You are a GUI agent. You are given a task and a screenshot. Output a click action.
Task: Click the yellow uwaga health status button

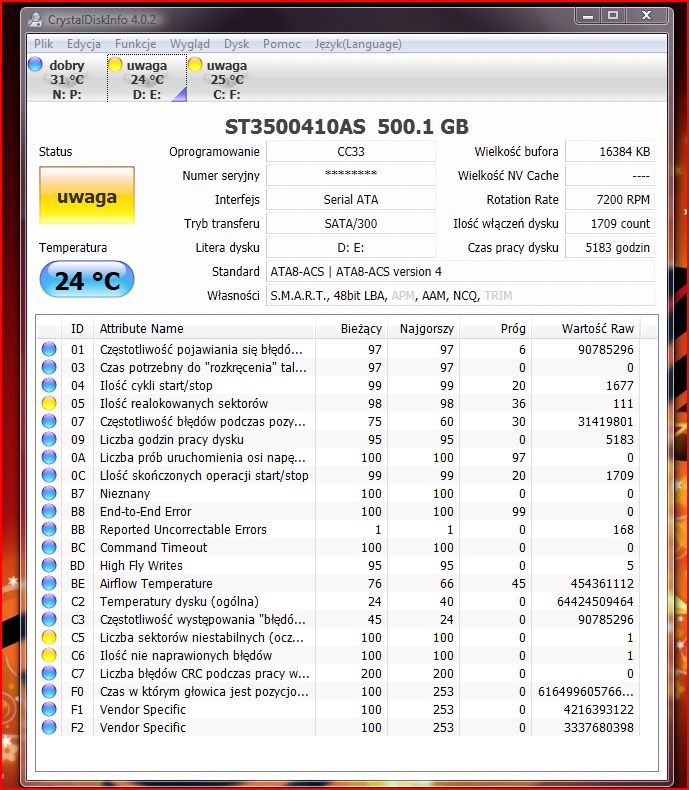click(x=87, y=195)
